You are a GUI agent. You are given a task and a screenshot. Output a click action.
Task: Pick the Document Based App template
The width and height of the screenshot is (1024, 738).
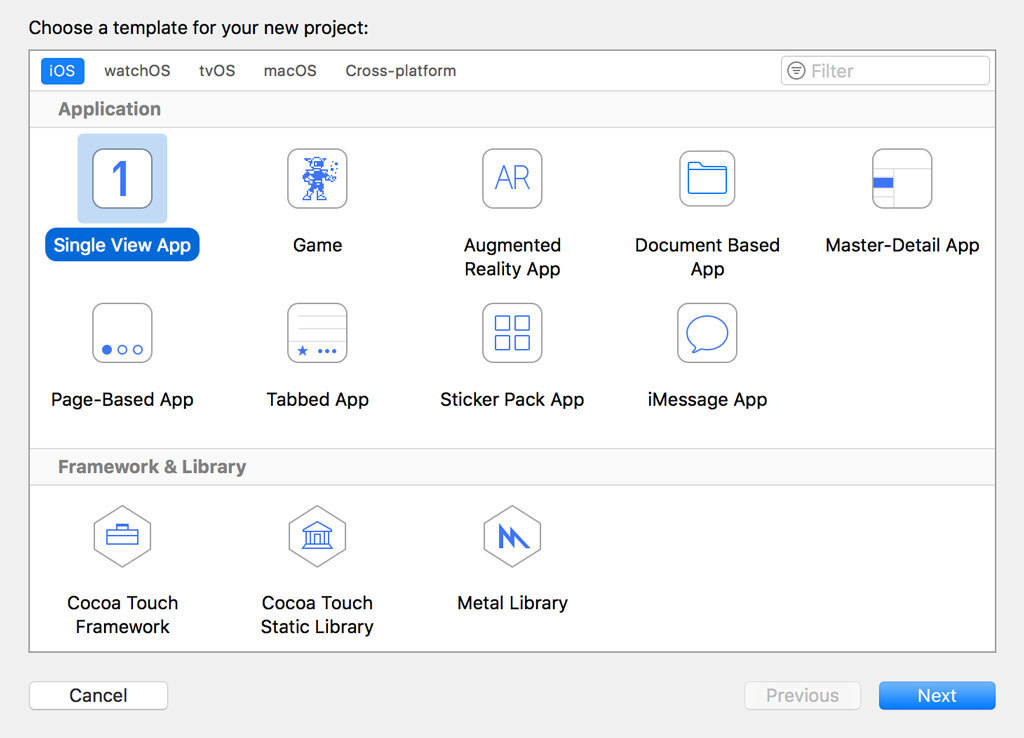707,179
